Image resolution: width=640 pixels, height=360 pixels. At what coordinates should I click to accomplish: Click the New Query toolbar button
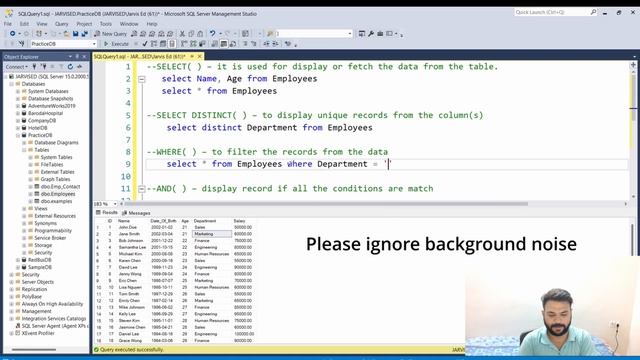tap(110, 34)
